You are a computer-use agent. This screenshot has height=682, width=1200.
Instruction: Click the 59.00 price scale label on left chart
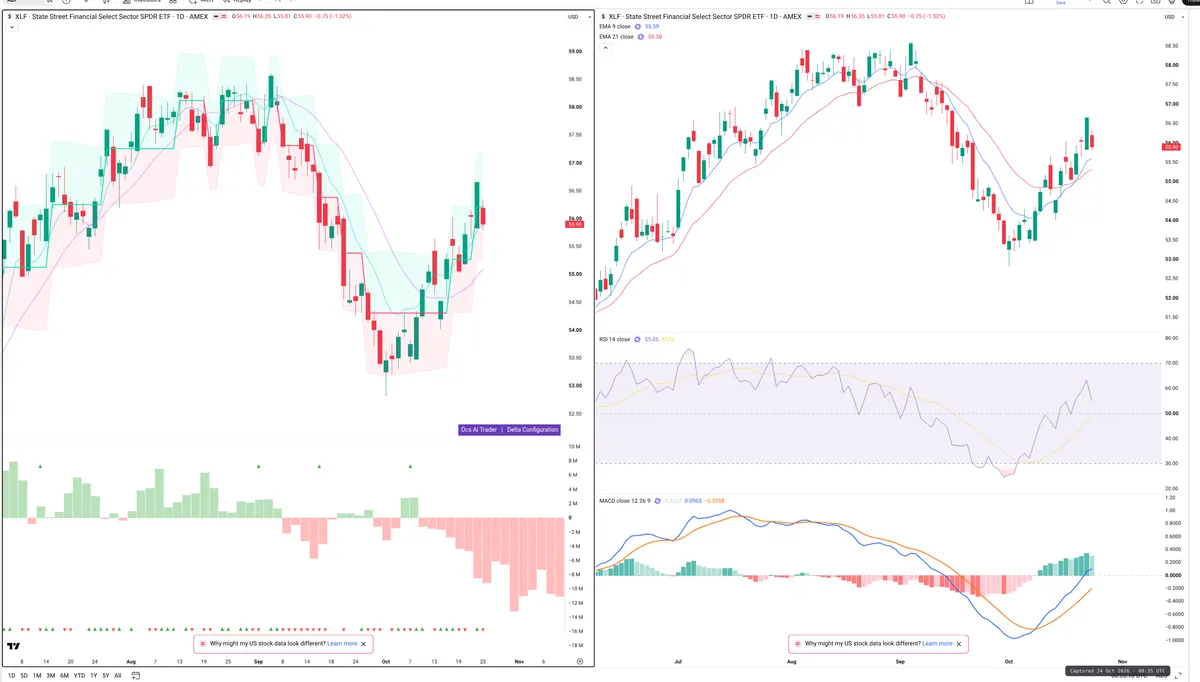tap(575, 51)
